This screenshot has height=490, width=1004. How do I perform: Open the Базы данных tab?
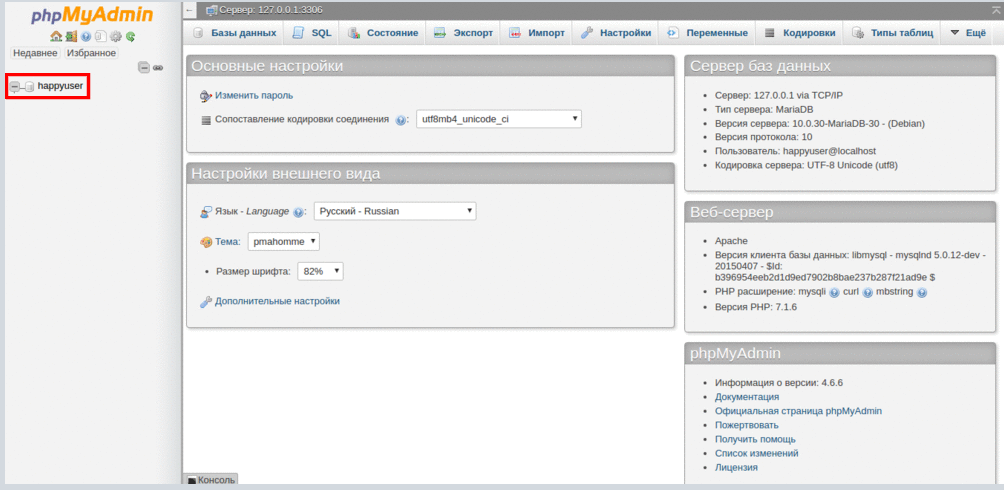[x=234, y=33]
